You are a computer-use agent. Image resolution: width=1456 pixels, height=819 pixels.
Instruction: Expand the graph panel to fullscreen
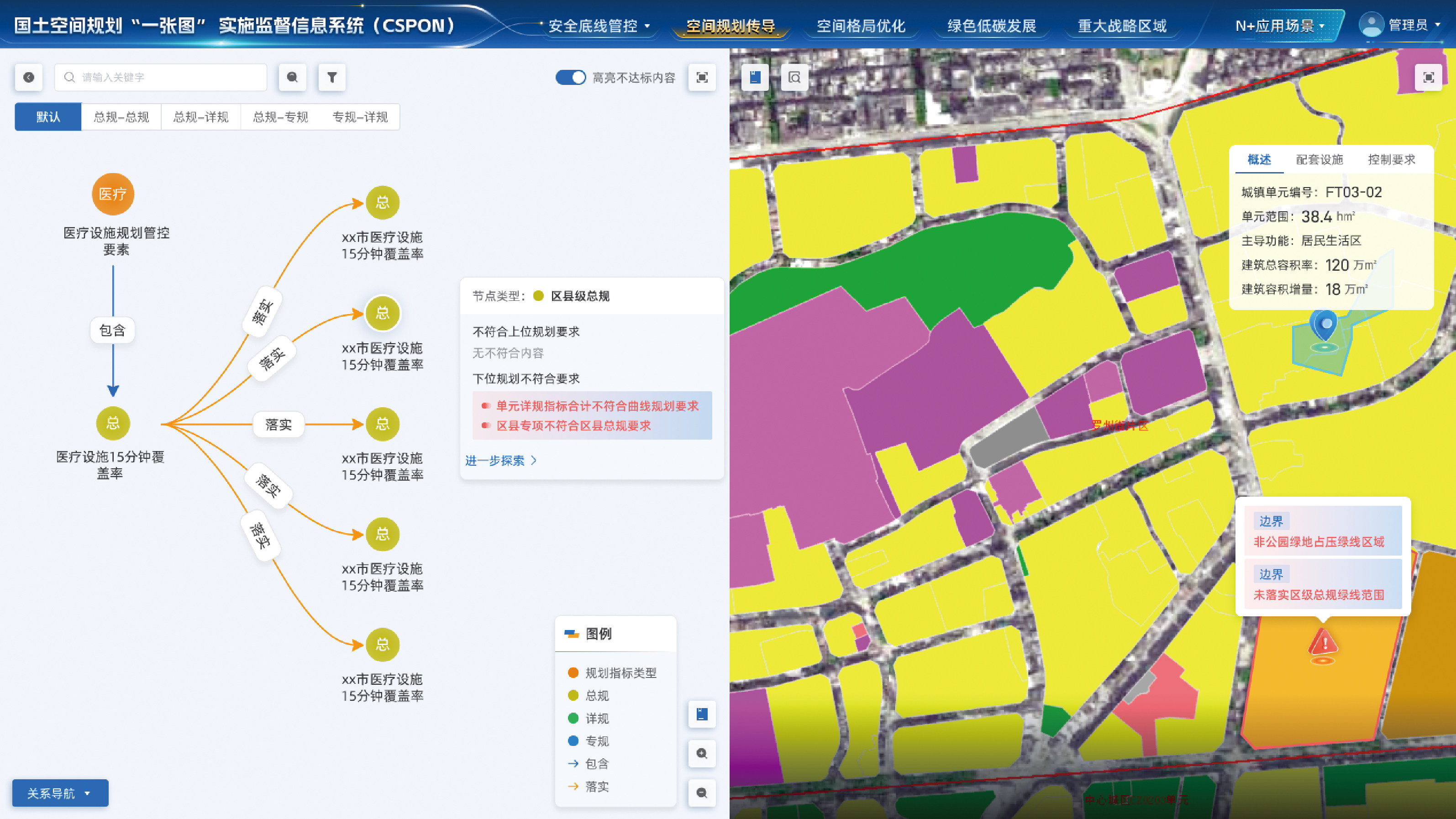(702, 78)
